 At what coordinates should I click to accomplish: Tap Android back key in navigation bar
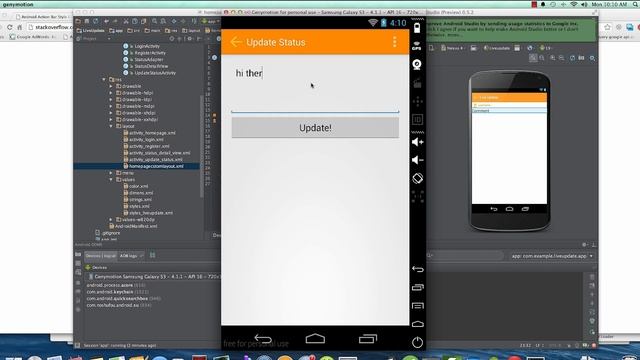click(x=263, y=339)
